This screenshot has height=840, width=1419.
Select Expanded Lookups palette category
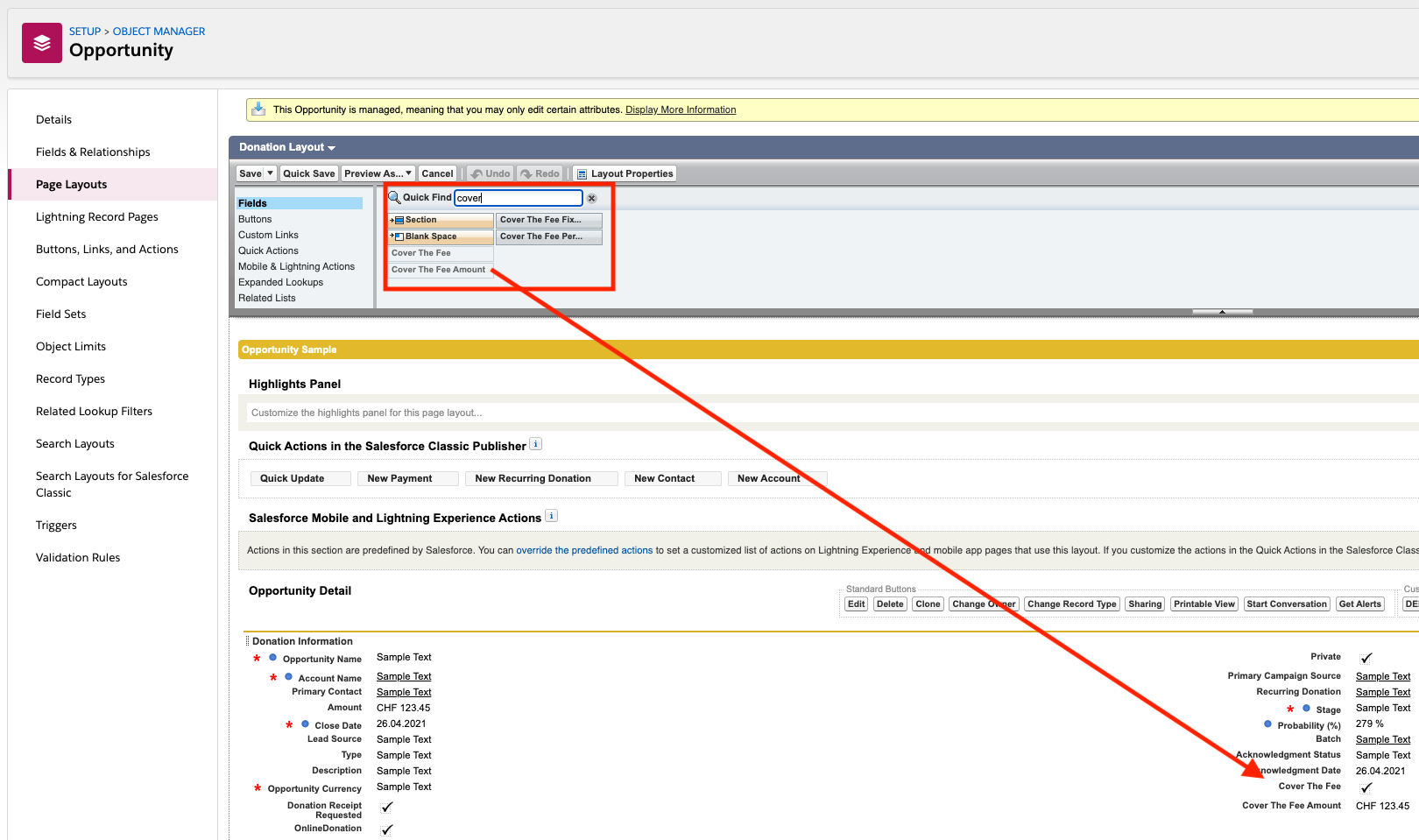point(280,282)
